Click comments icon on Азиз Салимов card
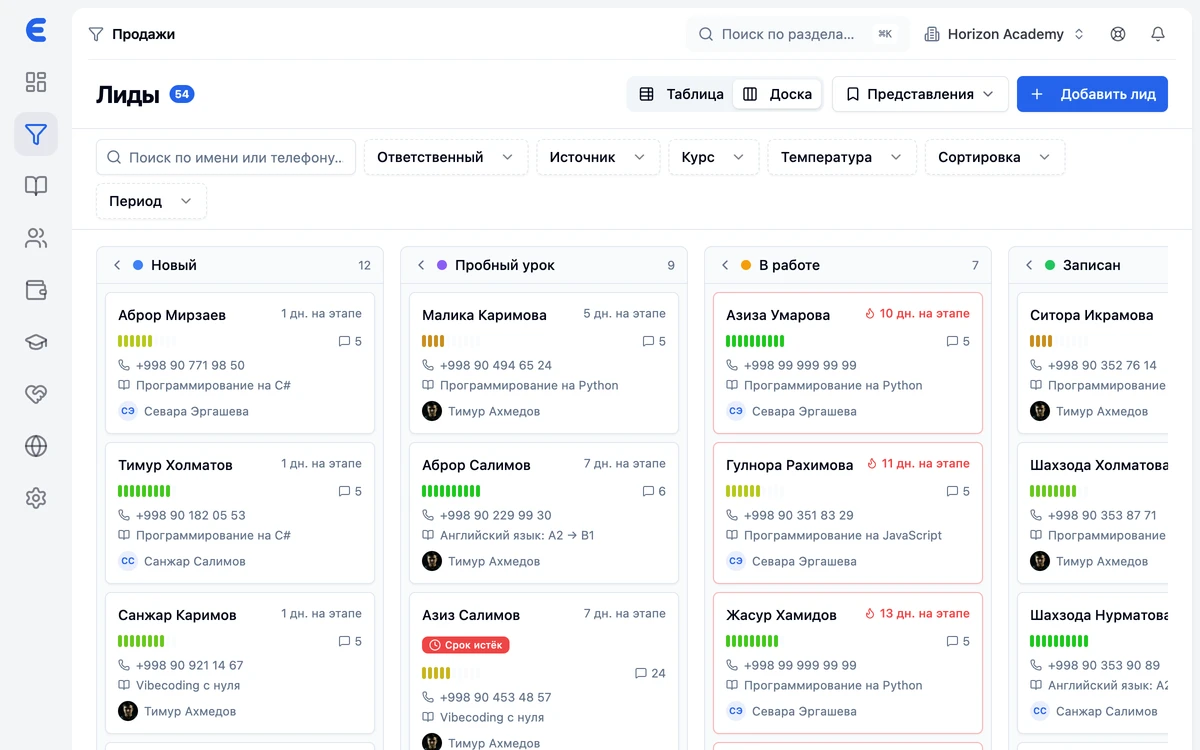Viewport: 1200px width, 750px height. click(x=641, y=673)
